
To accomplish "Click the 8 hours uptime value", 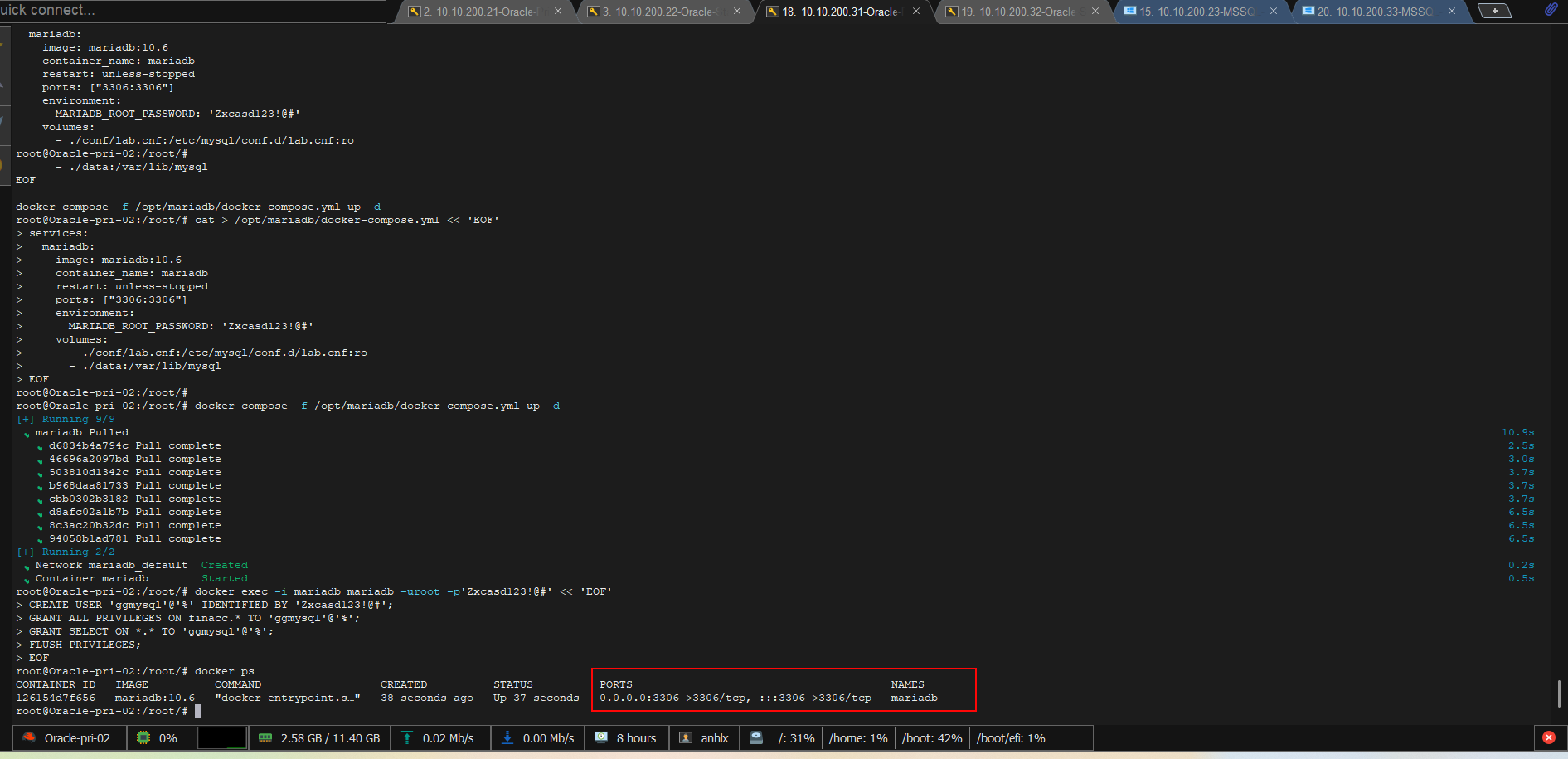I will [x=636, y=738].
